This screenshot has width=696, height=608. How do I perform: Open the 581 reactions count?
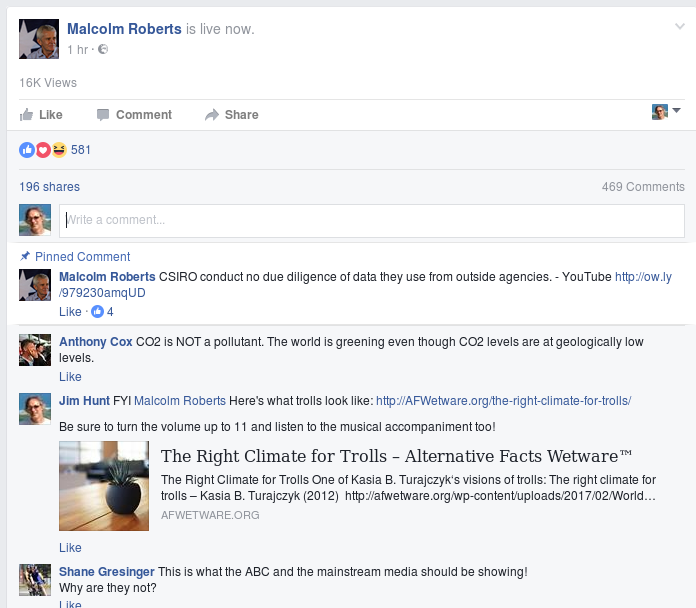81,150
